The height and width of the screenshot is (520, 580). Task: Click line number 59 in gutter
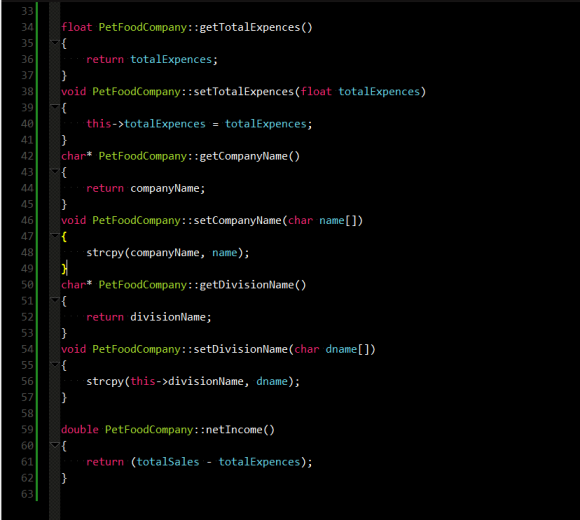coord(27,429)
